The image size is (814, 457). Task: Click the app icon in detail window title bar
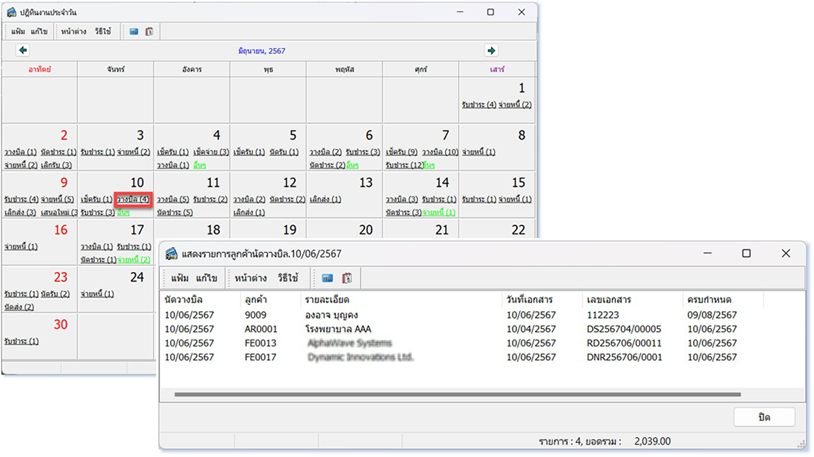coord(172,253)
